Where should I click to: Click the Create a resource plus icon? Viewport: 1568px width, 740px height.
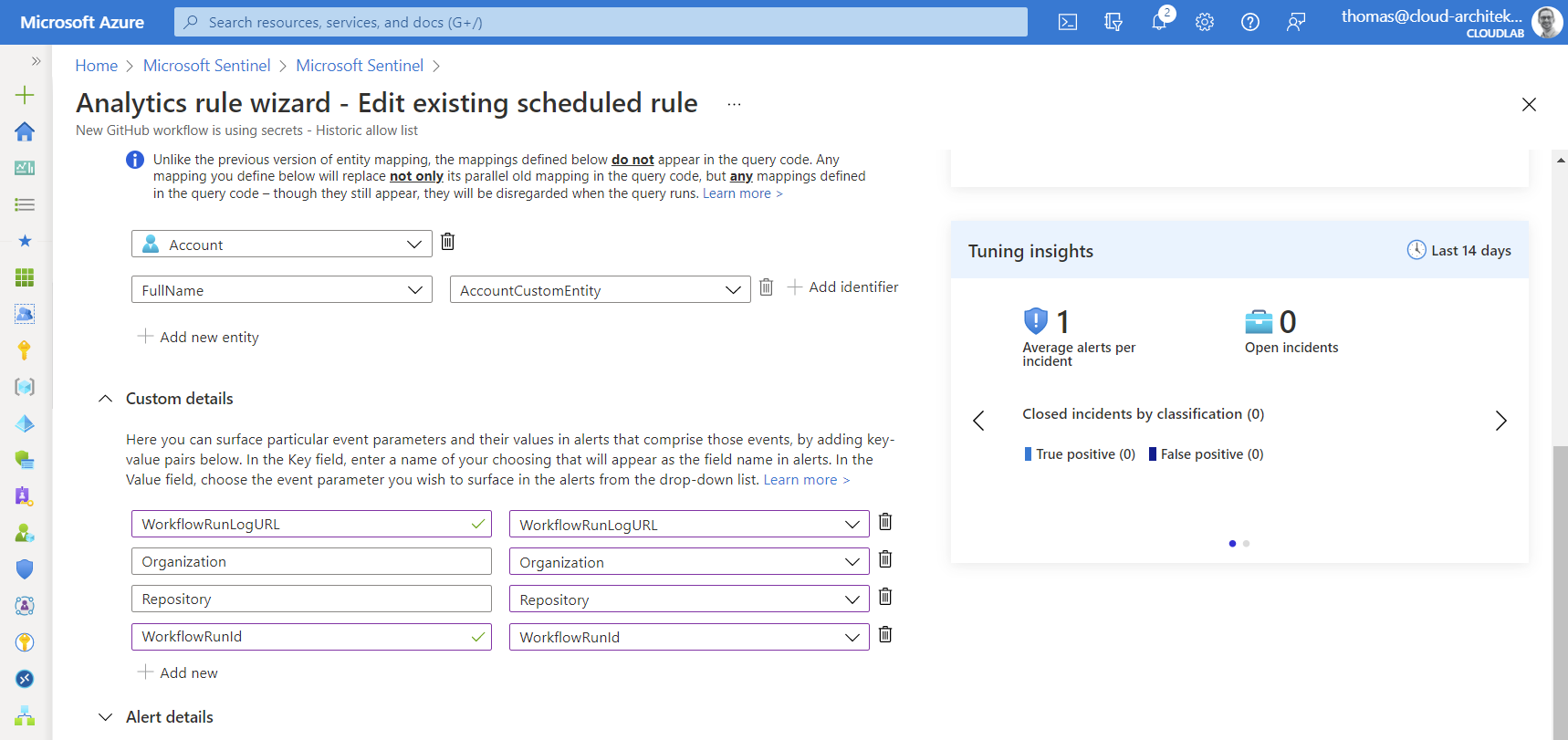(x=25, y=95)
